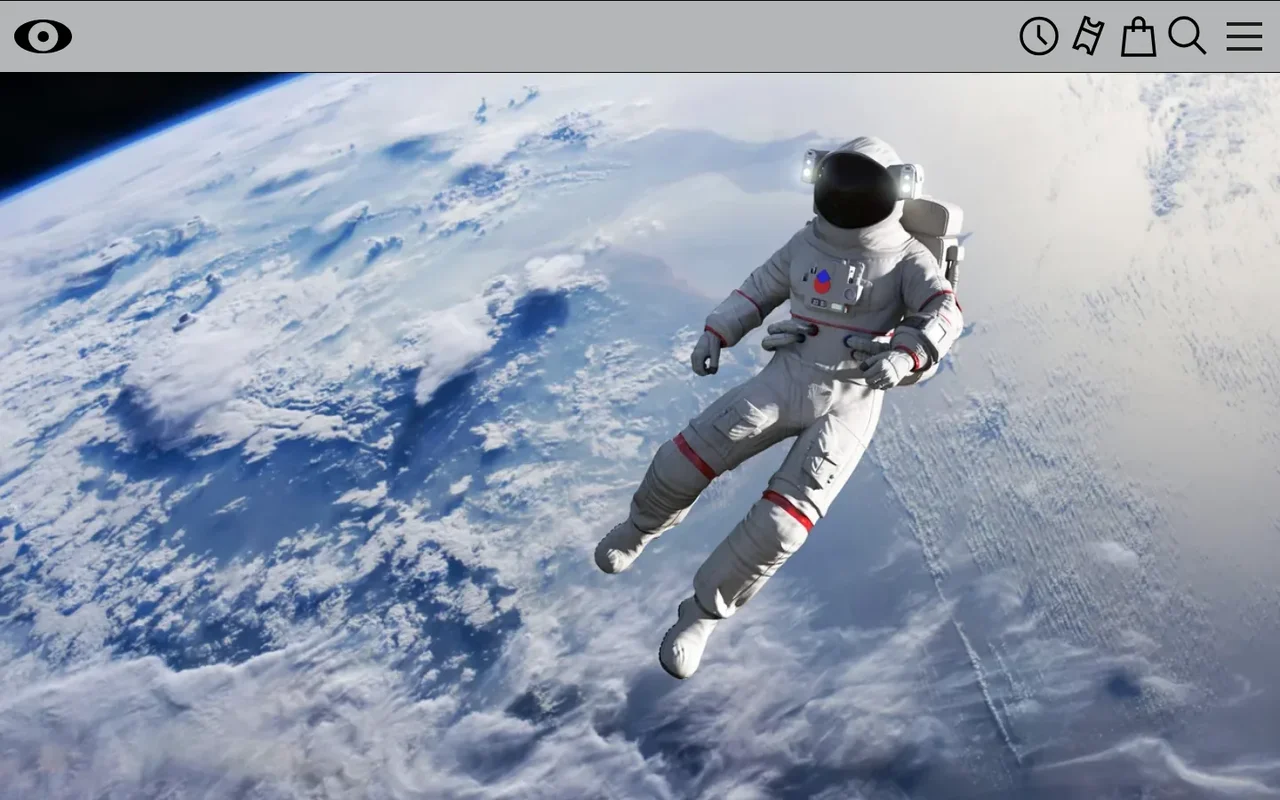Click the eye logo in the header
This screenshot has width=1280, height=800.
43,37
